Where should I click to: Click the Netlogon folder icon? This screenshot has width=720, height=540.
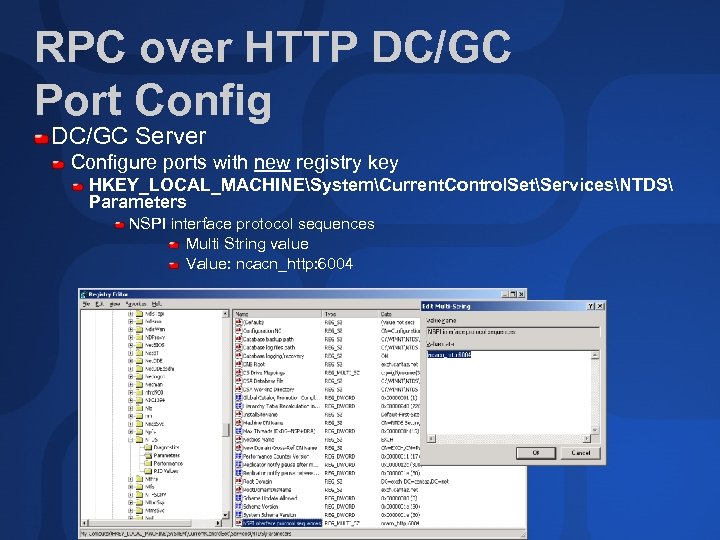point(139,377)
